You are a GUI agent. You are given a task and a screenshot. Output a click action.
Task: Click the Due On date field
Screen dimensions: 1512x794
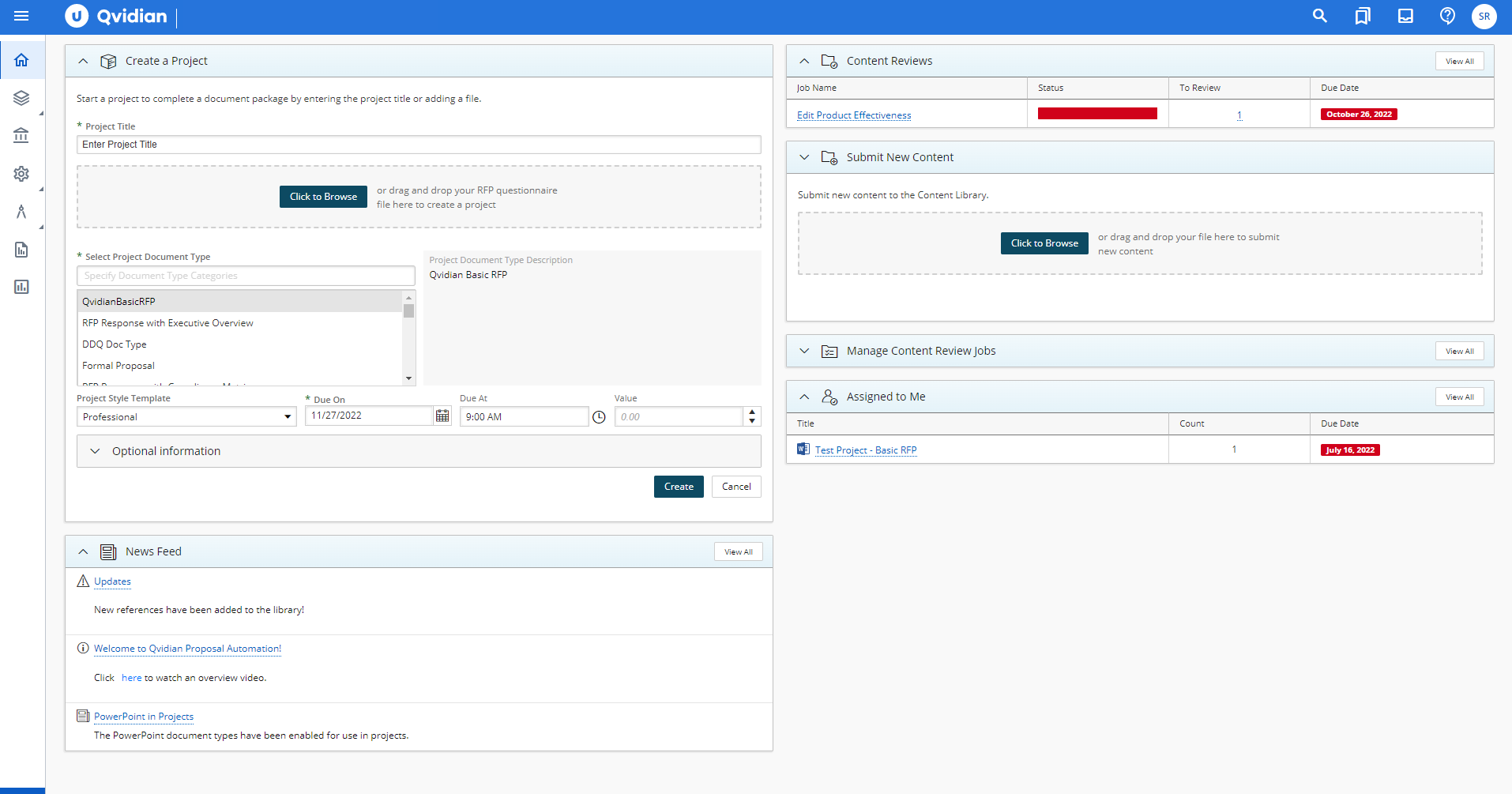point(369,416)
